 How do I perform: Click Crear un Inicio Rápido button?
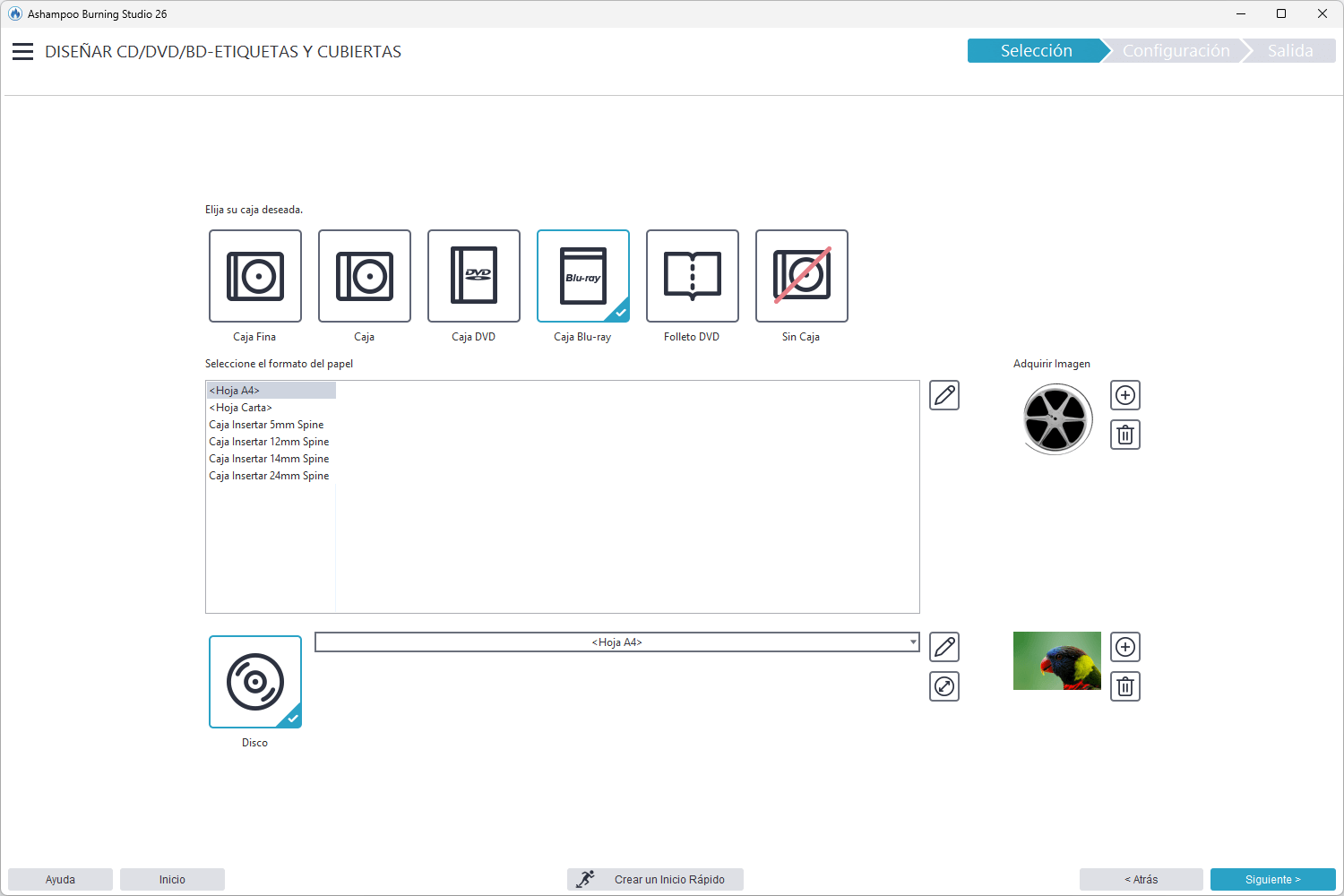pos(655,880)
